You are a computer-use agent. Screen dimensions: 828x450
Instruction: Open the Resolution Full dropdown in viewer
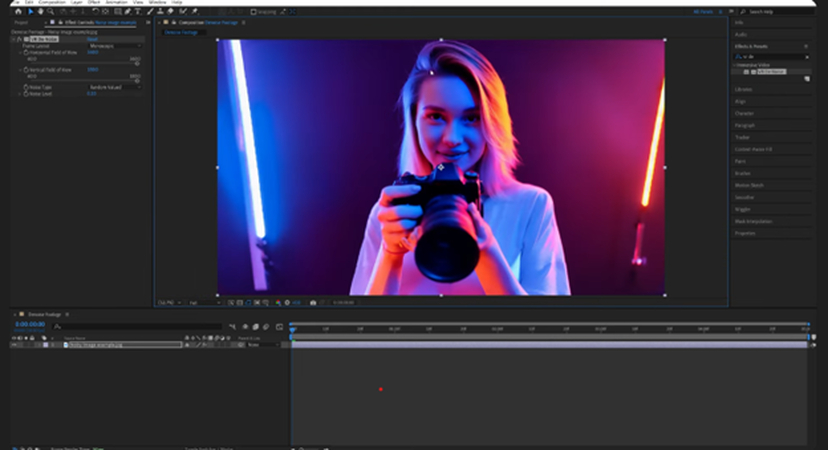(x=204, y=303)
